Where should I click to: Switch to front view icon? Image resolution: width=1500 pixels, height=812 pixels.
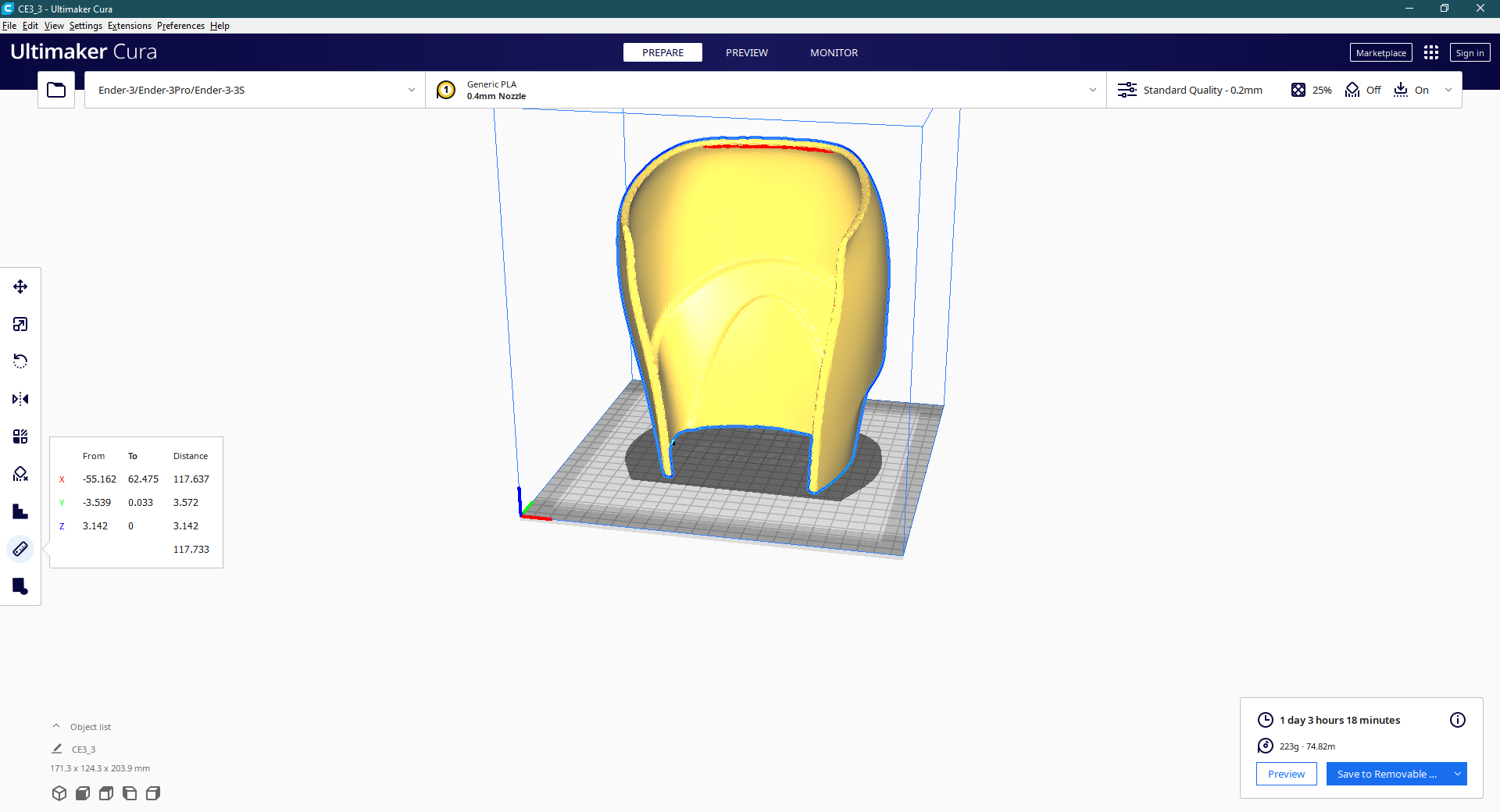tap(83, 793)
